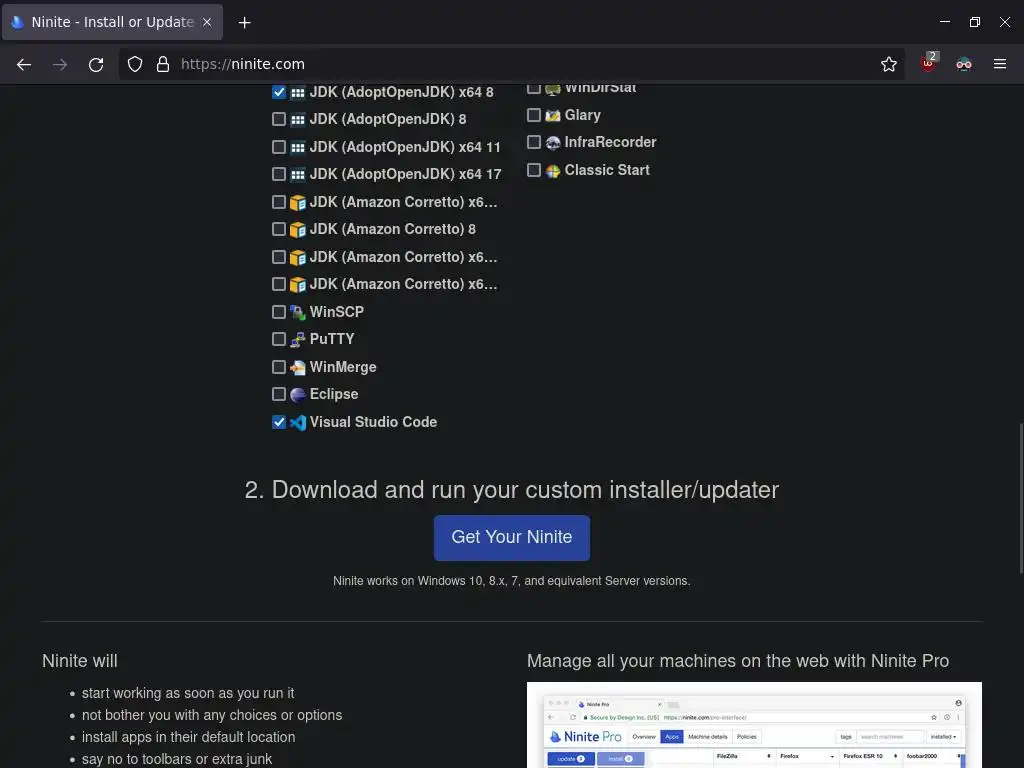
Task: Click the site security padlock icon
Action: tap(163, 64)
